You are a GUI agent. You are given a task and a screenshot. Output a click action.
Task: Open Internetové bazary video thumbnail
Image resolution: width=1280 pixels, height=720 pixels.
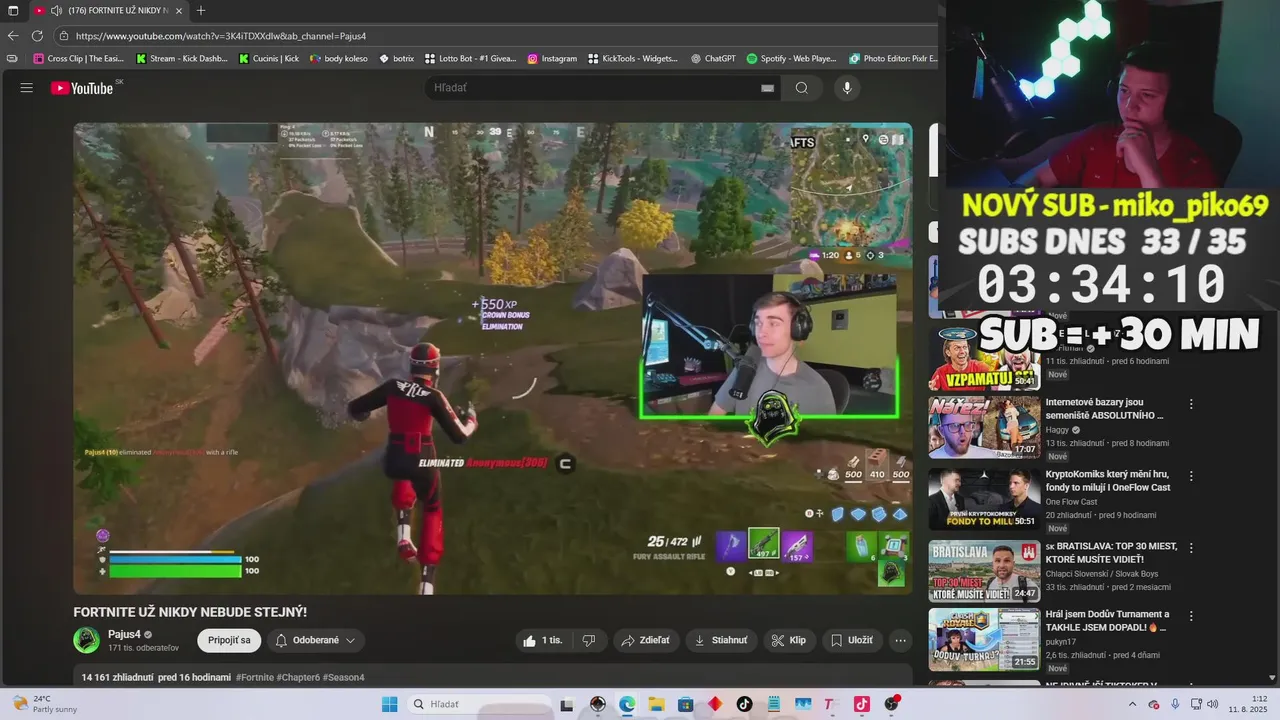(984, 427)
